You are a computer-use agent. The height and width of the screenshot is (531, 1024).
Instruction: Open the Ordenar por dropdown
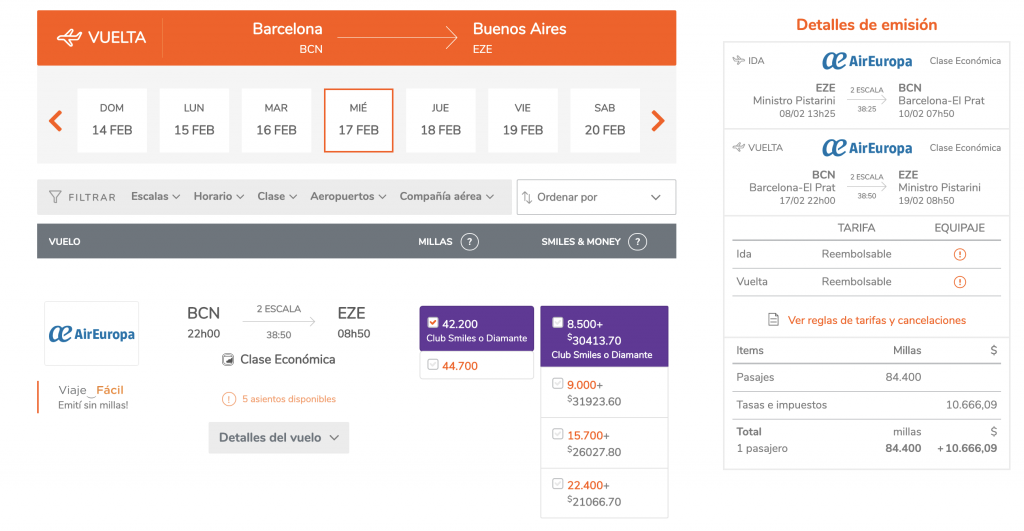tap(596, 197)
